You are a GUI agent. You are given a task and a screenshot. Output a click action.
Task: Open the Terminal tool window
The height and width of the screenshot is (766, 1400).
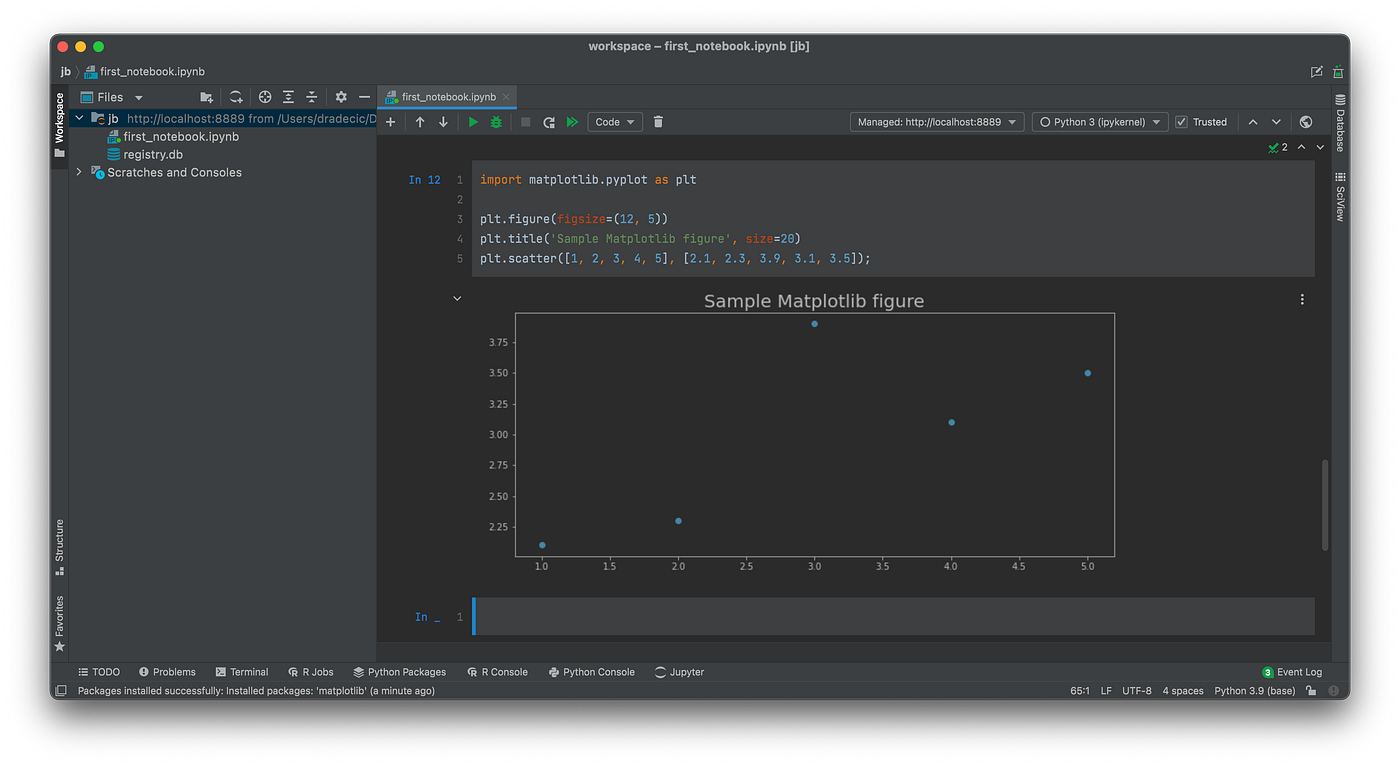click(x=242, y=672)
